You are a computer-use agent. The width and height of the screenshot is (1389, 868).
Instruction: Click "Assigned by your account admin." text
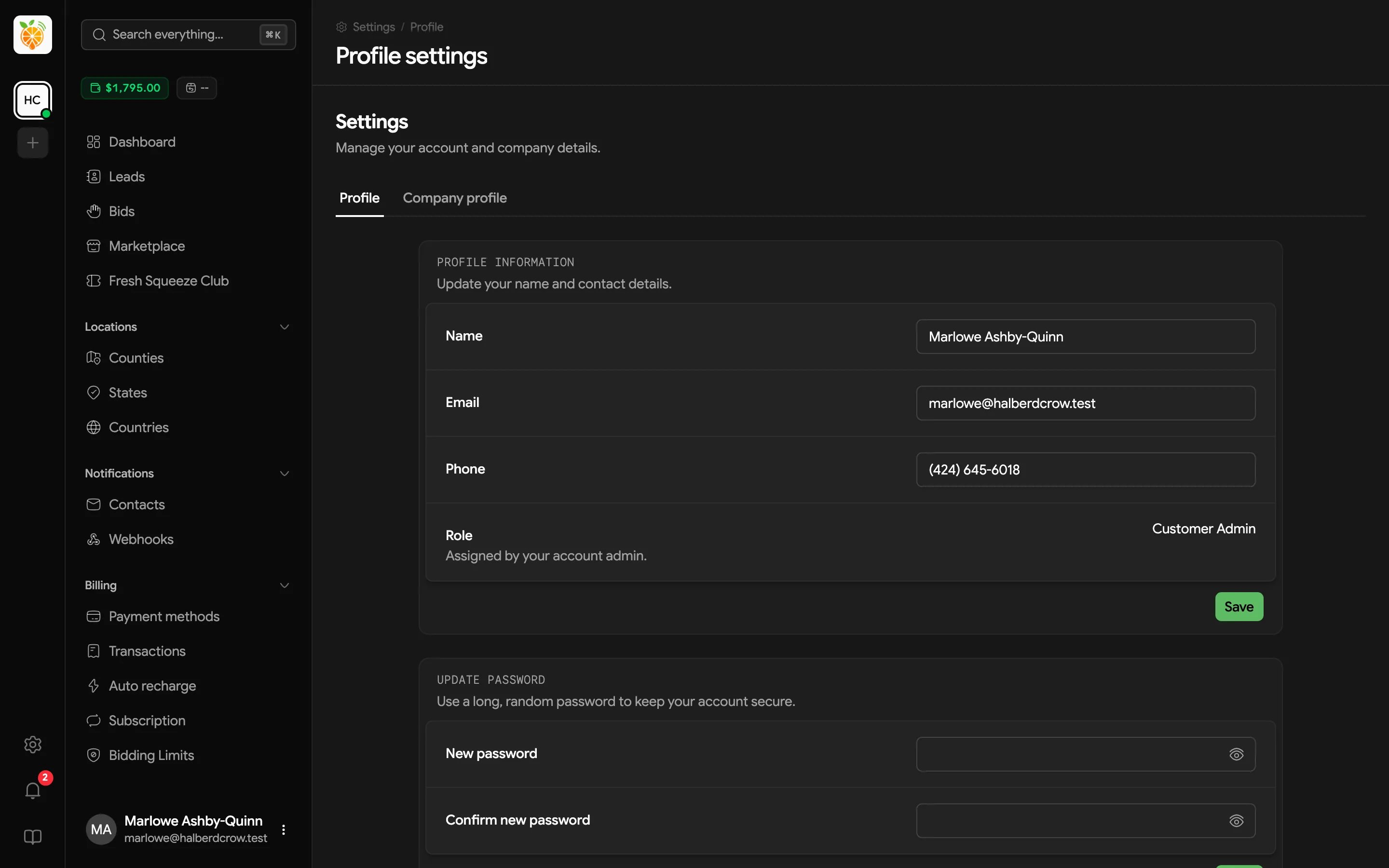[546, 556]
